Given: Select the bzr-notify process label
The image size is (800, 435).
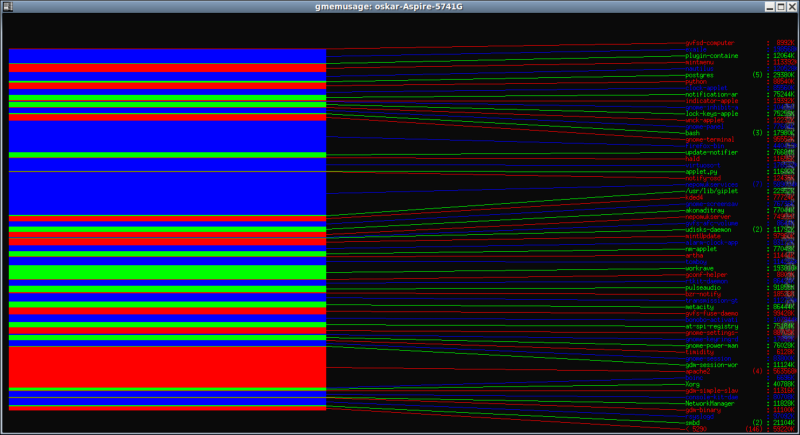Looking at the screenshot, I should pyautogui.click(x=703, y=294).
